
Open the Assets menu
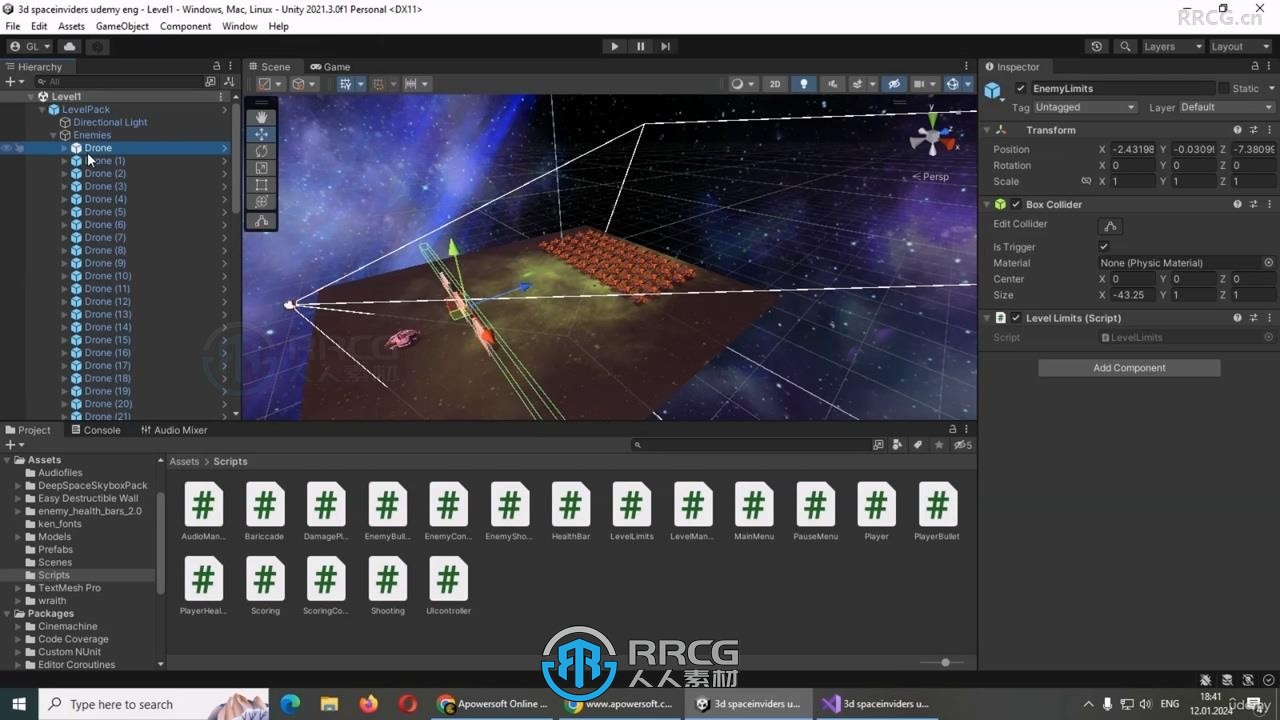click(x=71, y=26)
